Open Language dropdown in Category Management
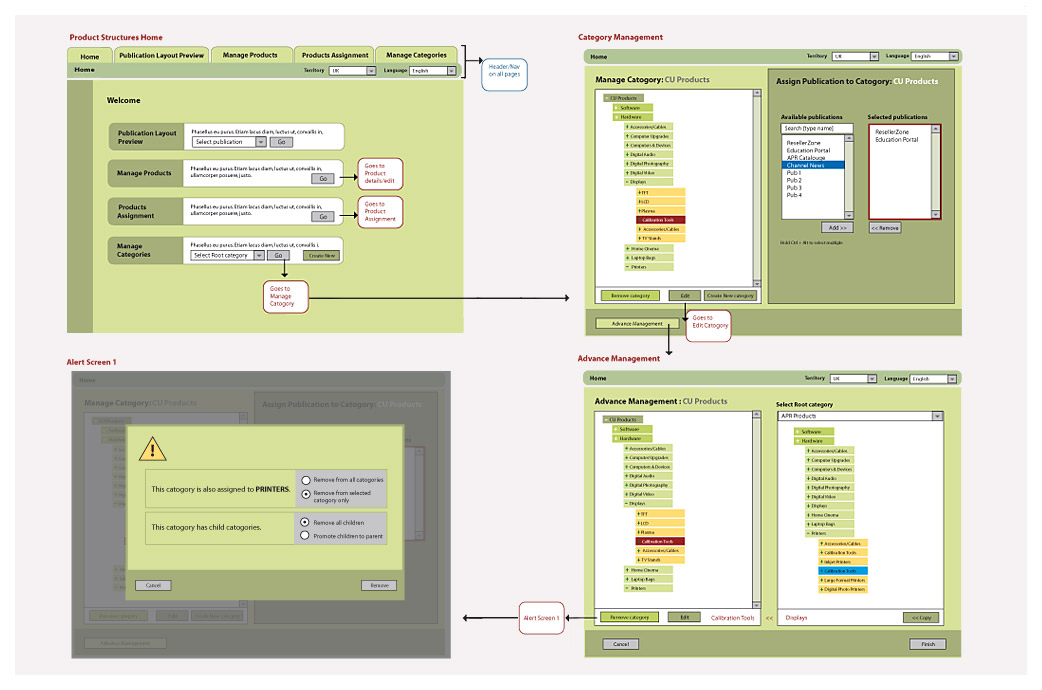The width and height of the screenshot is (1042, 690). click(x=934, y=57)
